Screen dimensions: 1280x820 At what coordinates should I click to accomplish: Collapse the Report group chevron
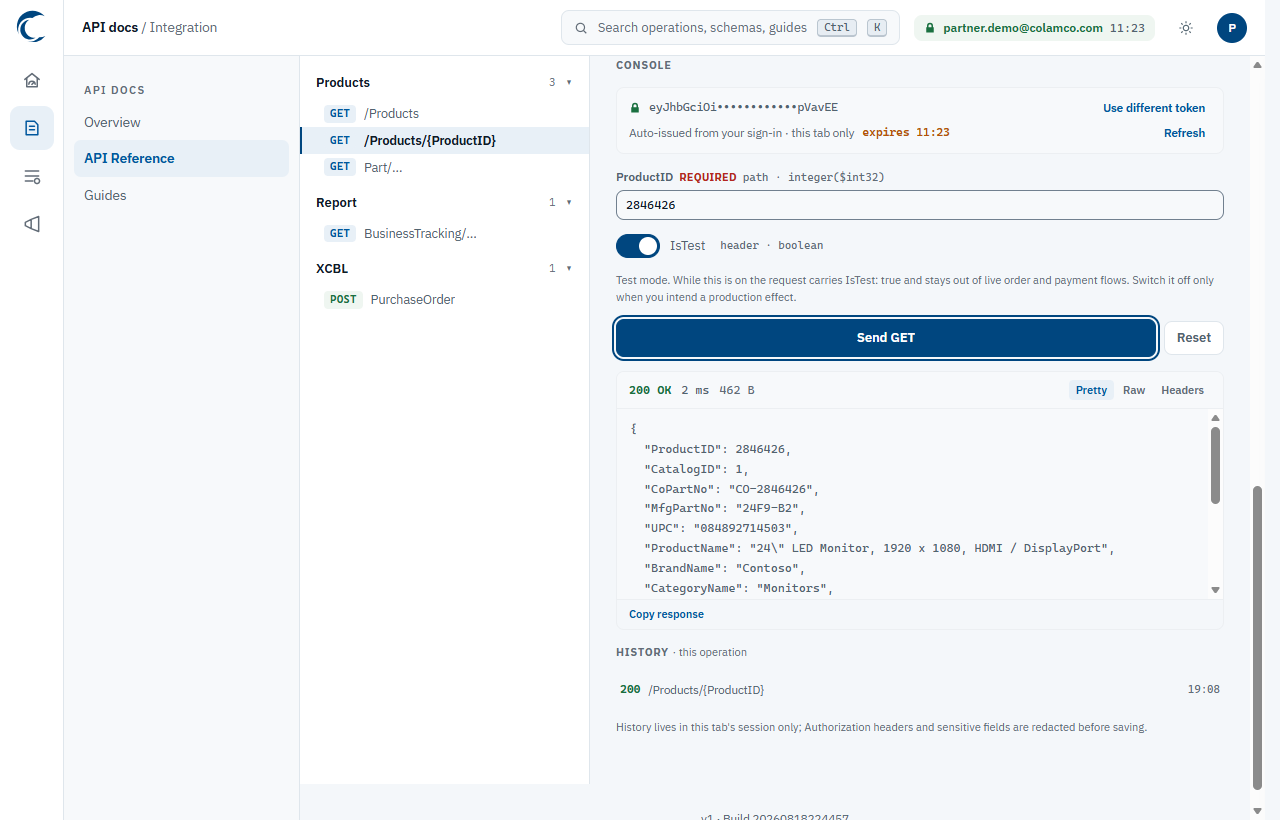569,203
